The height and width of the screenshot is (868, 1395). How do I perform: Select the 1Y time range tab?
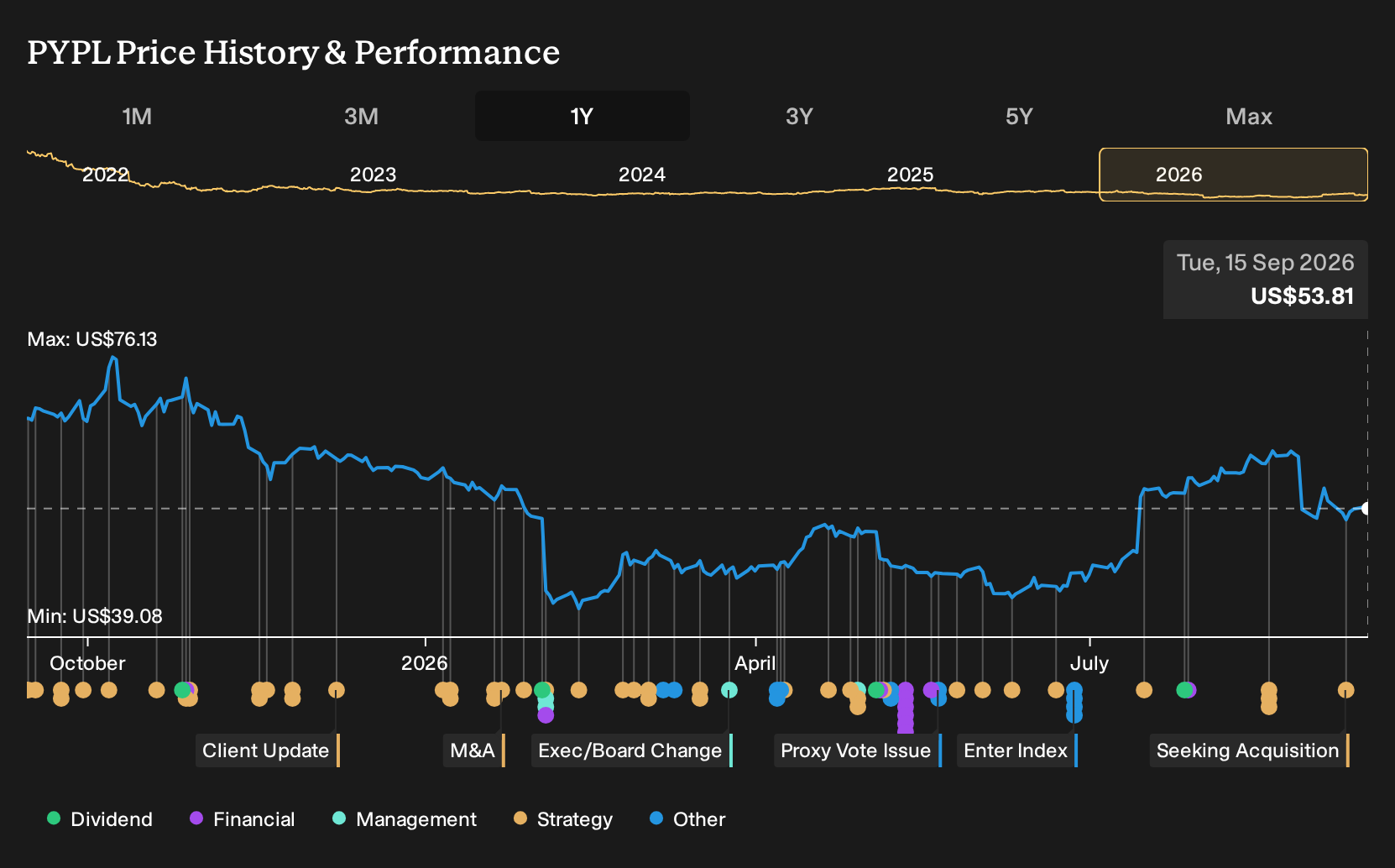point(583,116)
